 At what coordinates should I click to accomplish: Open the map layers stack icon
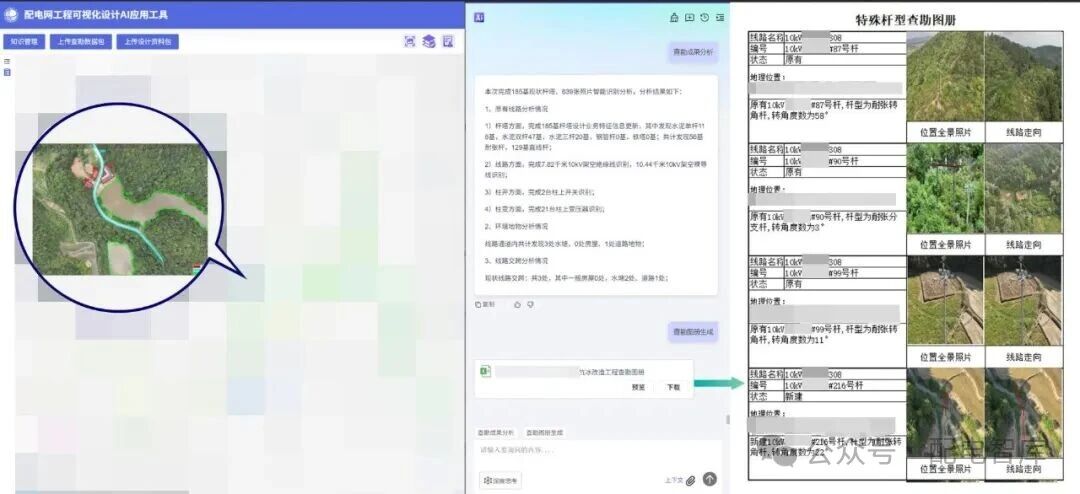click(428, 42)
